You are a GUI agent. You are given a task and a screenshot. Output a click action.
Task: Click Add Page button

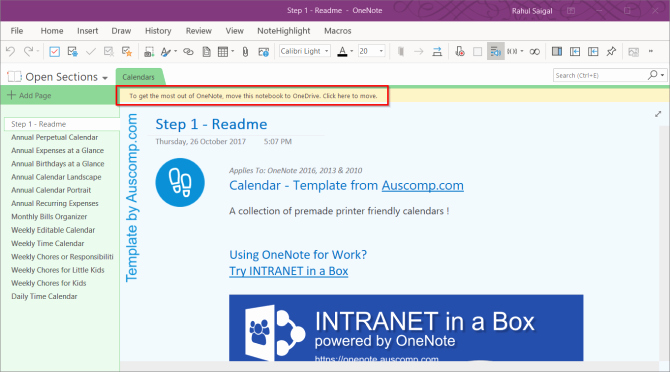point(29,95)
